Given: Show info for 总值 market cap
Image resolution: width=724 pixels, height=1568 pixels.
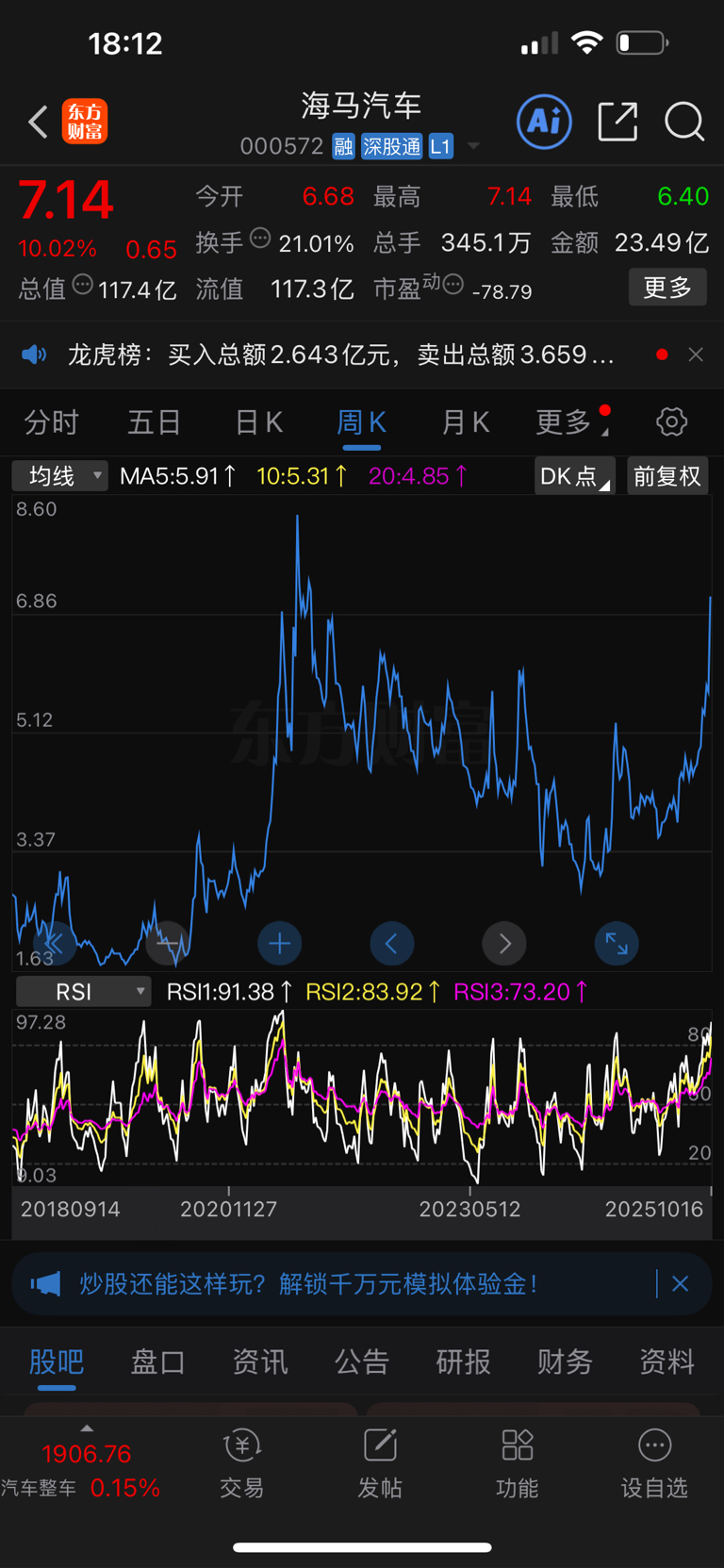Looking at the screenshot, I should 83,285.
